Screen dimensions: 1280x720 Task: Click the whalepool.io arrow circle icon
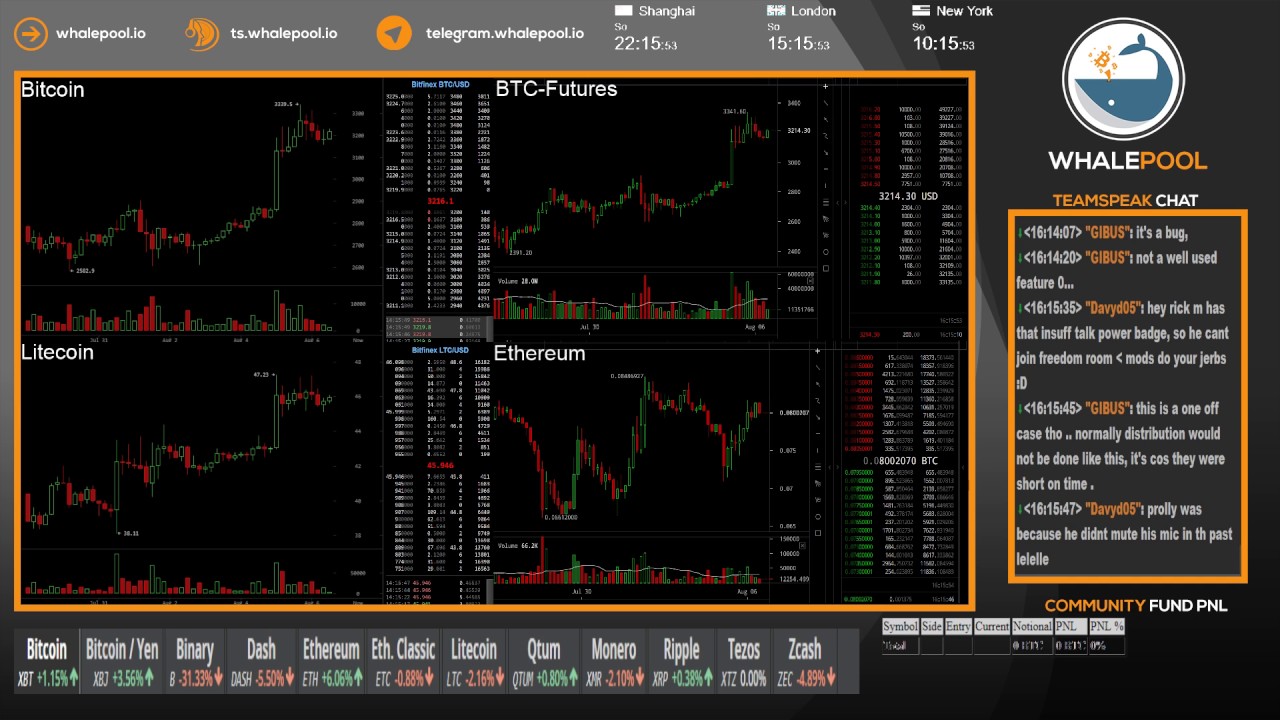pos(31,33)
